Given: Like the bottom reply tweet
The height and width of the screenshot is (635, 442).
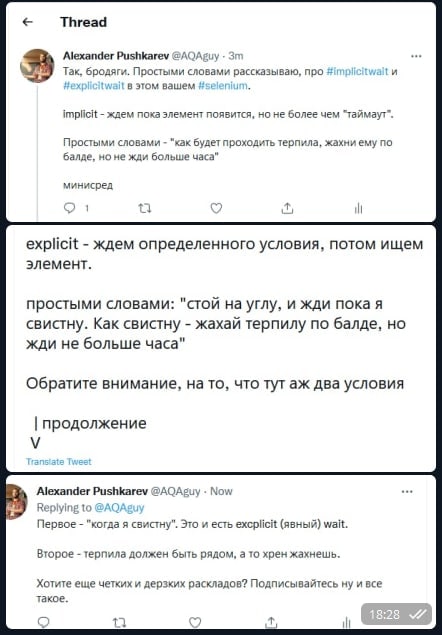Looking at the screenshot, I should (195, 622).
